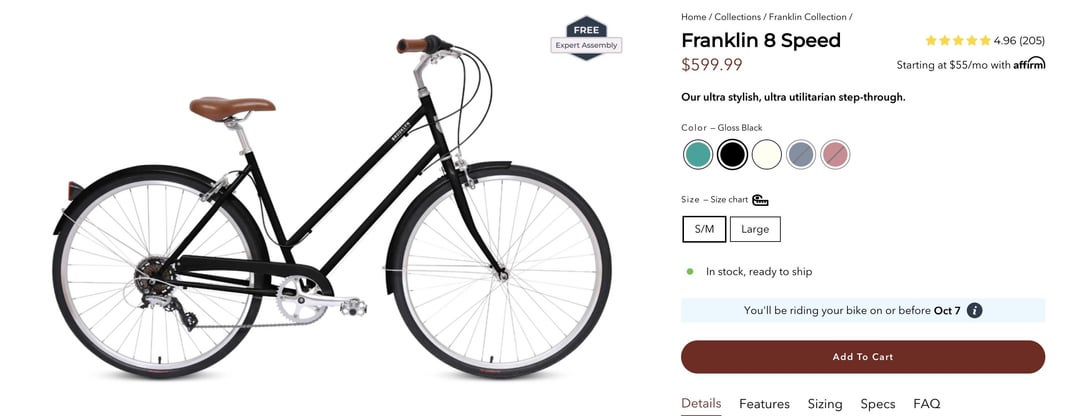1080x416 pixels.
Task: Choose the cream white color swatch
Action: pyautogui.click(x=767, y=154)
